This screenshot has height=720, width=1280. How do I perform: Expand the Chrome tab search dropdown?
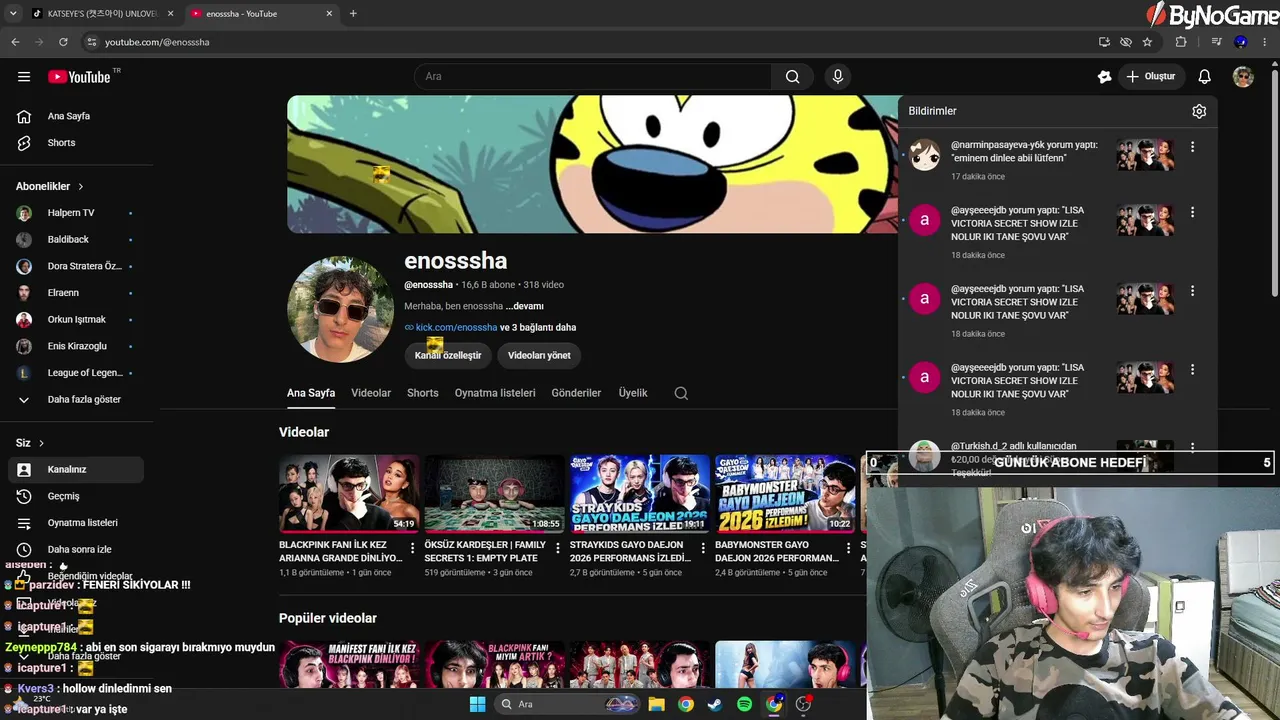[13, 14]
